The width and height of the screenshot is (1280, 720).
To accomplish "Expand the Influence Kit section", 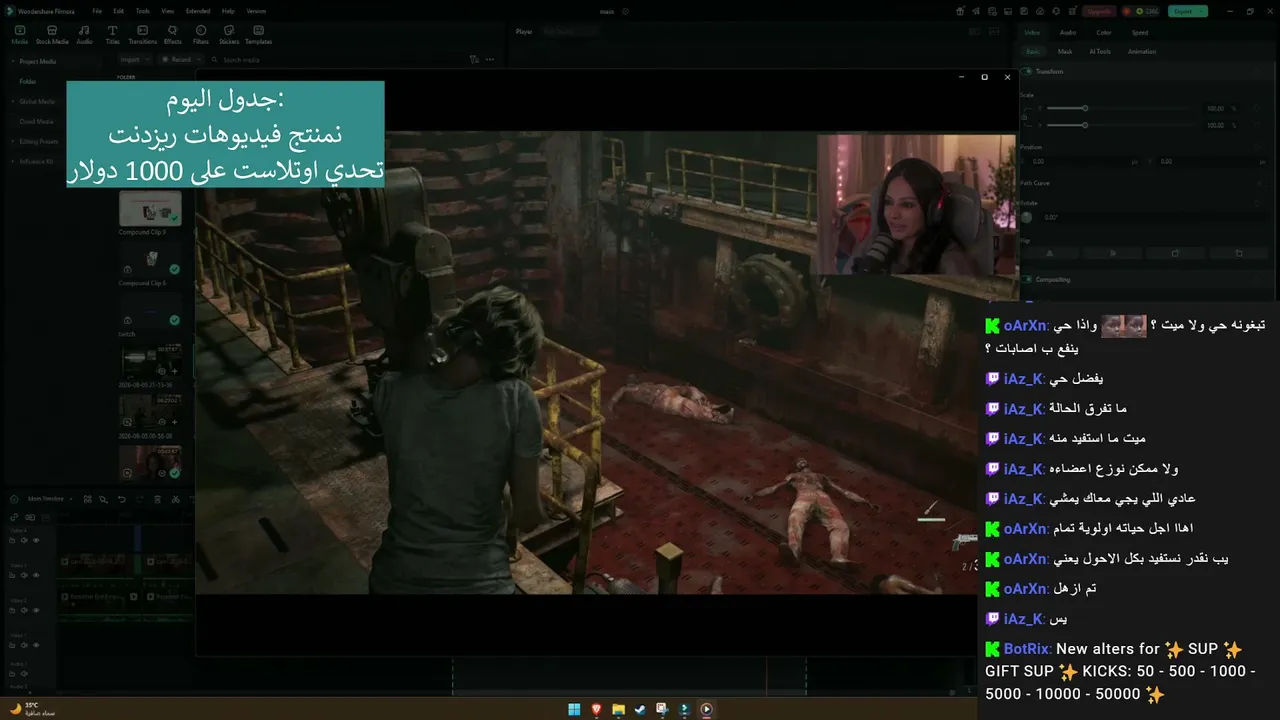I will pyautogui.click(x=13, y=161).
